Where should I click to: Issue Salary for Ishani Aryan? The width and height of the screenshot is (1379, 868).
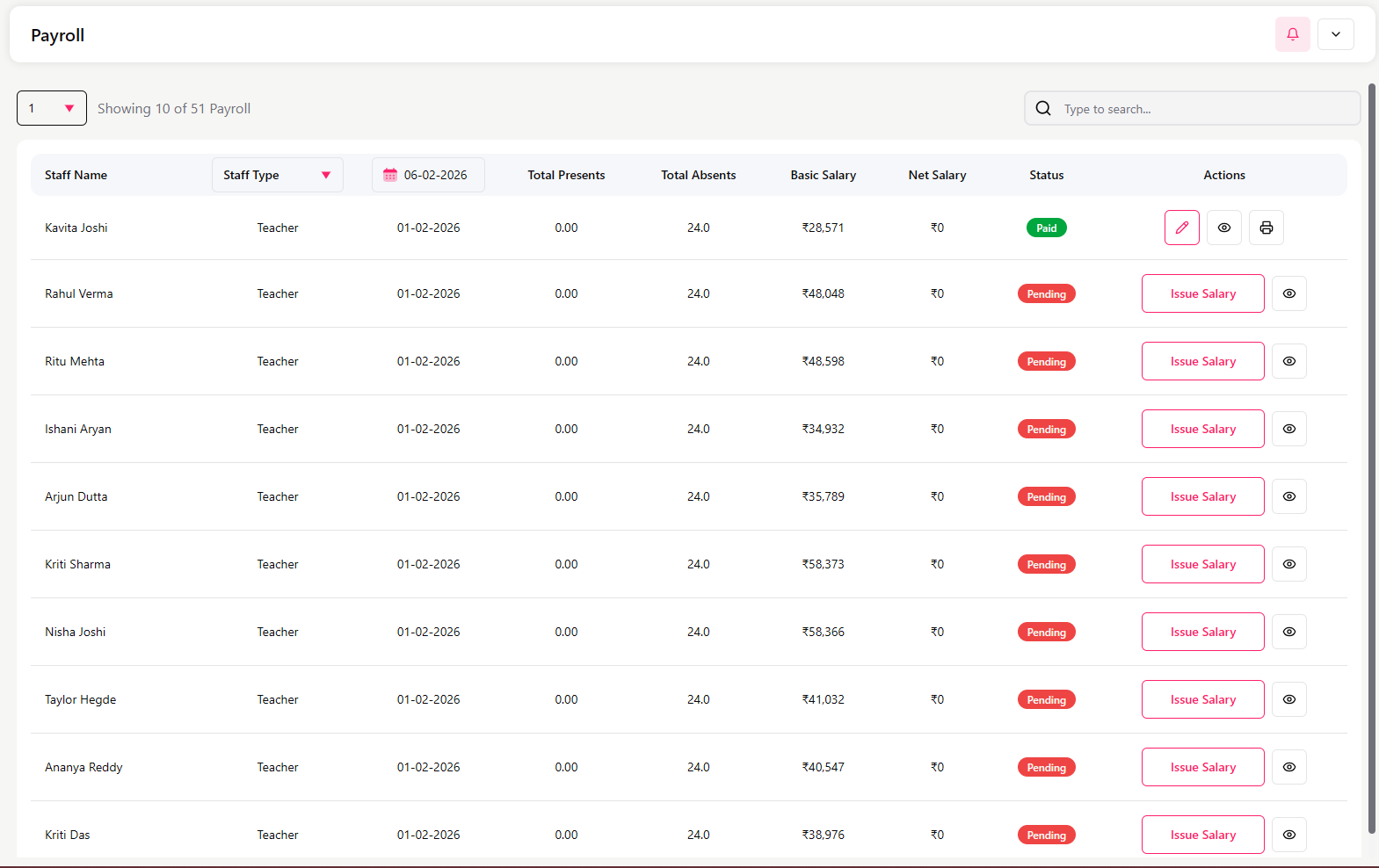click(1202, 429)
